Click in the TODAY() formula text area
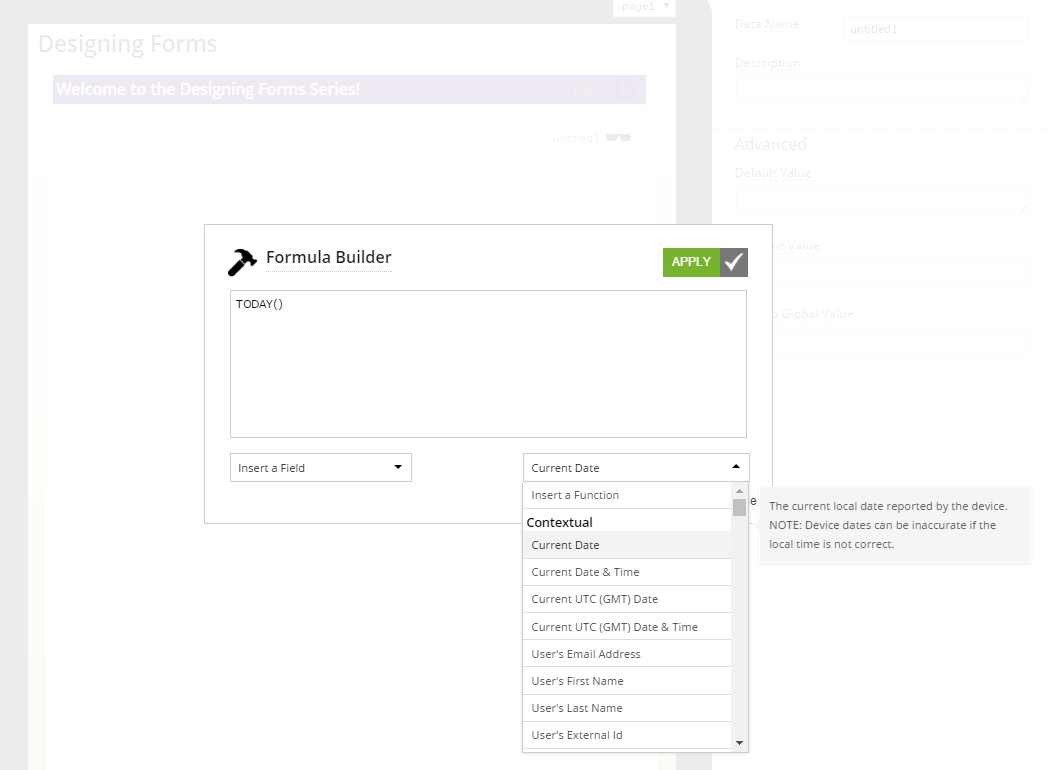Image resolution: width=1048 pixels, height=770 pixels. point(488,364)
